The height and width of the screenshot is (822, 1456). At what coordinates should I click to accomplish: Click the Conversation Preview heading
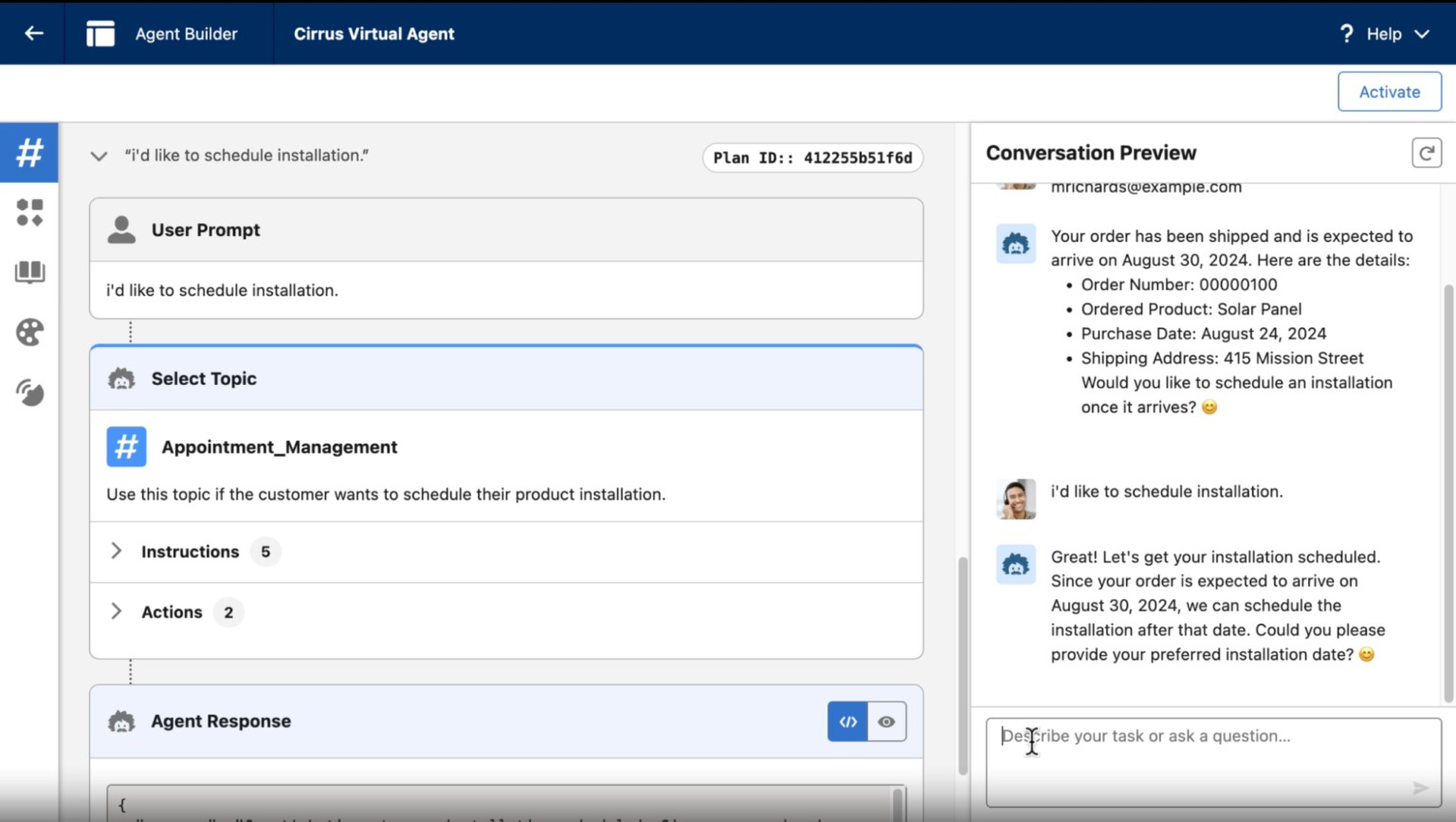[x=1091, y=153]
